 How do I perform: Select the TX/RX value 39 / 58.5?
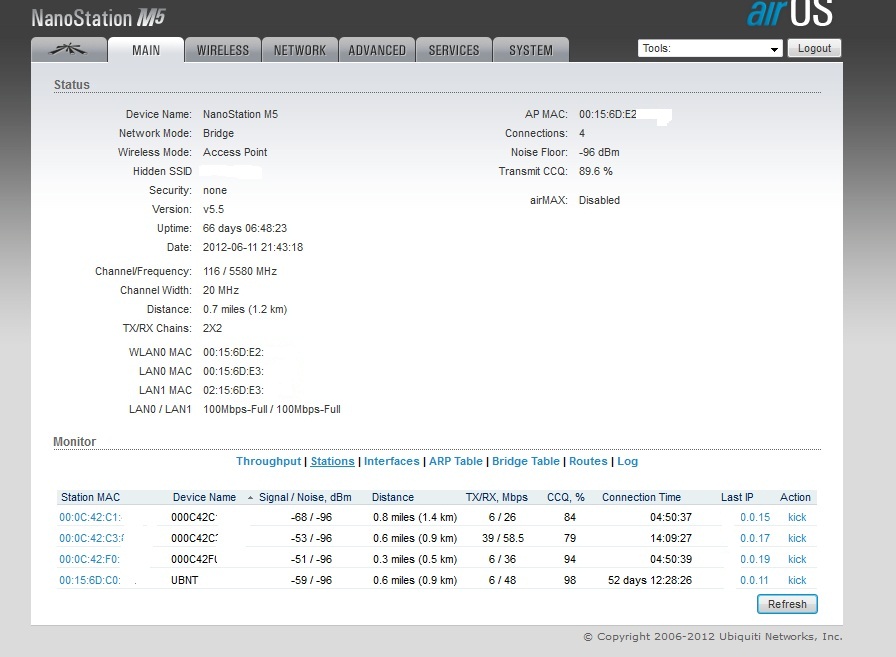point(503,538)
